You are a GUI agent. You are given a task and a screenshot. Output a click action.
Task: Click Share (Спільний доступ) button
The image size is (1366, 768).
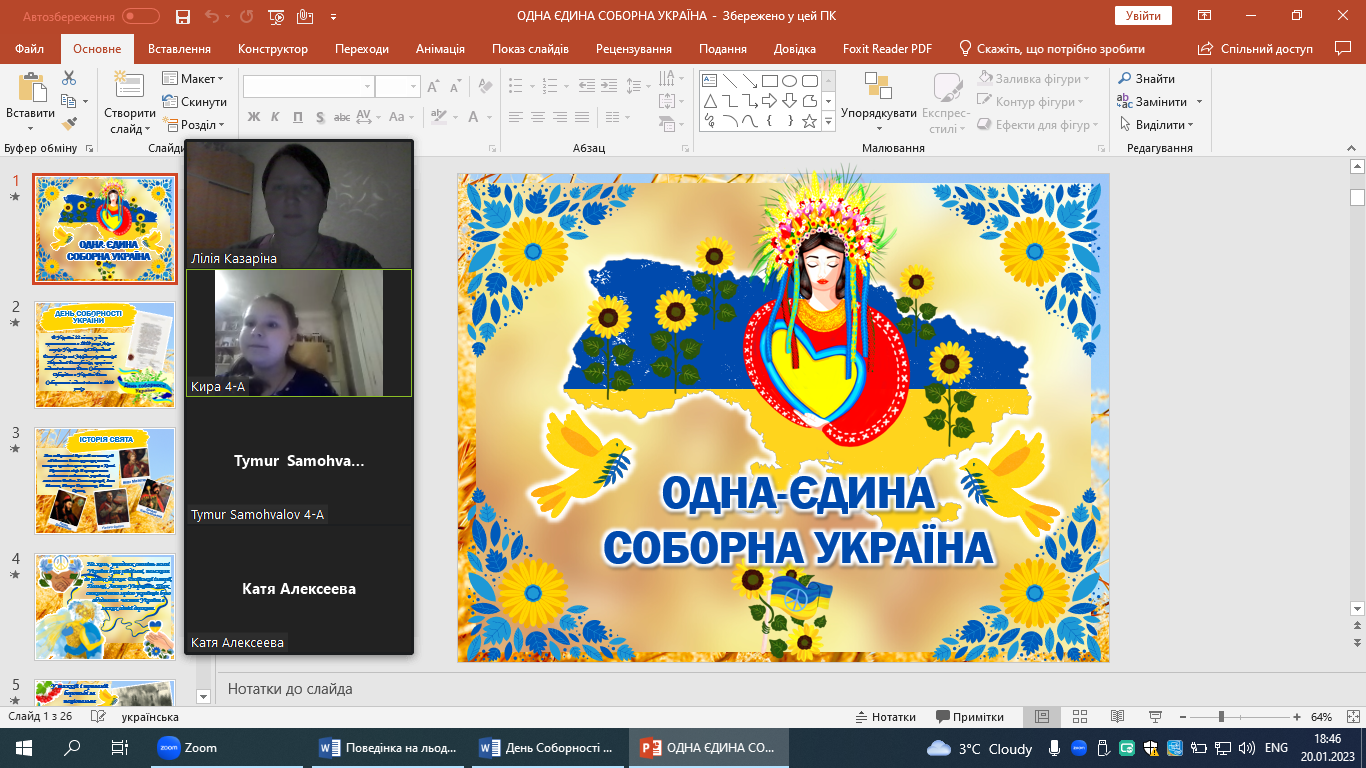pos(1257,49)
